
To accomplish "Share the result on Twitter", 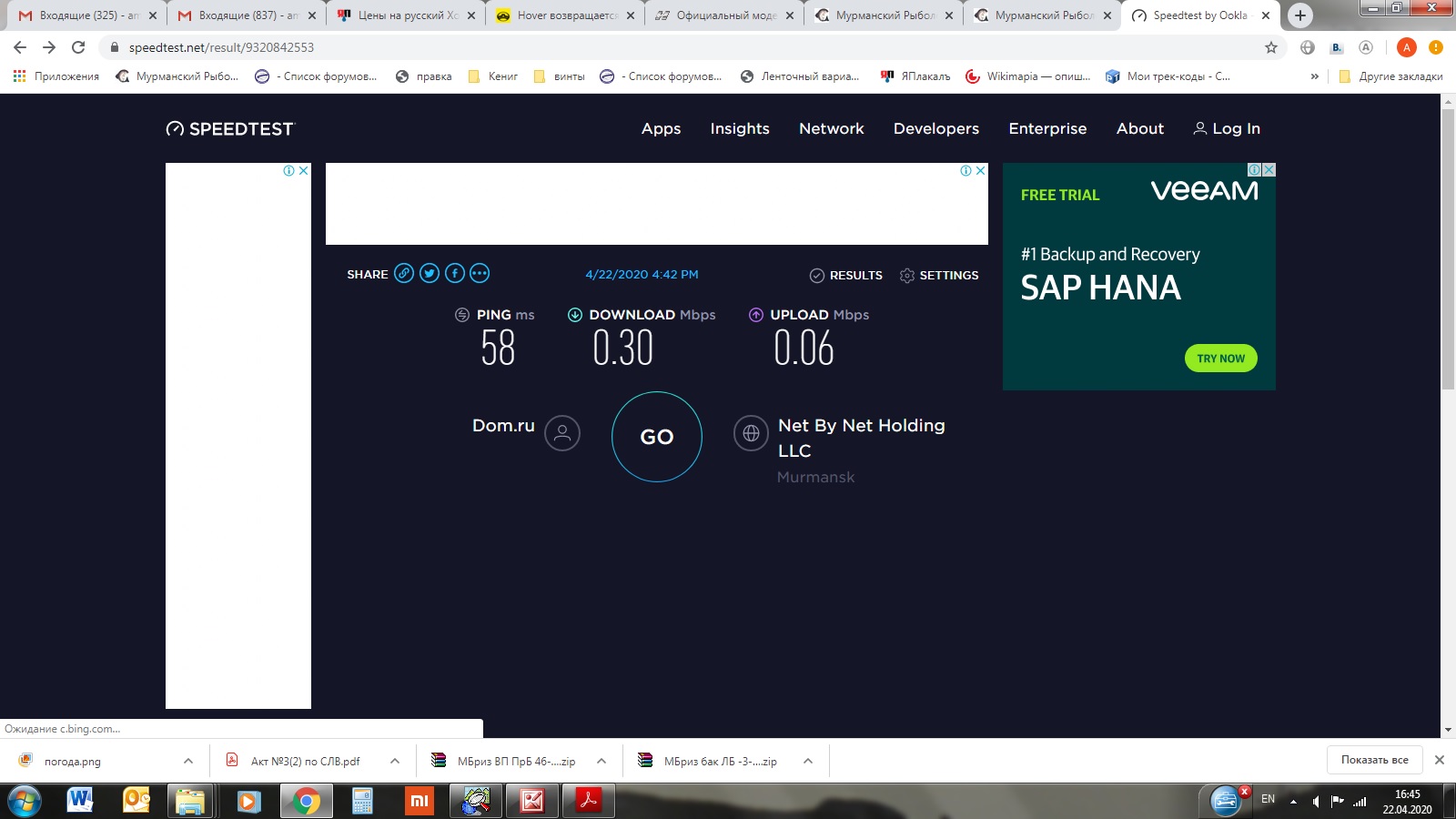I will pos(430,273).
